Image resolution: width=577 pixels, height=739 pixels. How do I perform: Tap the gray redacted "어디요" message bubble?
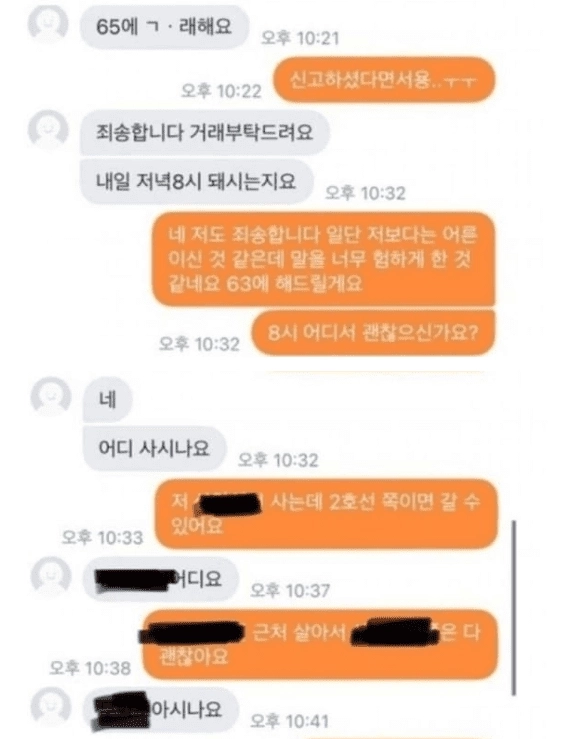[x=161, y=579]
